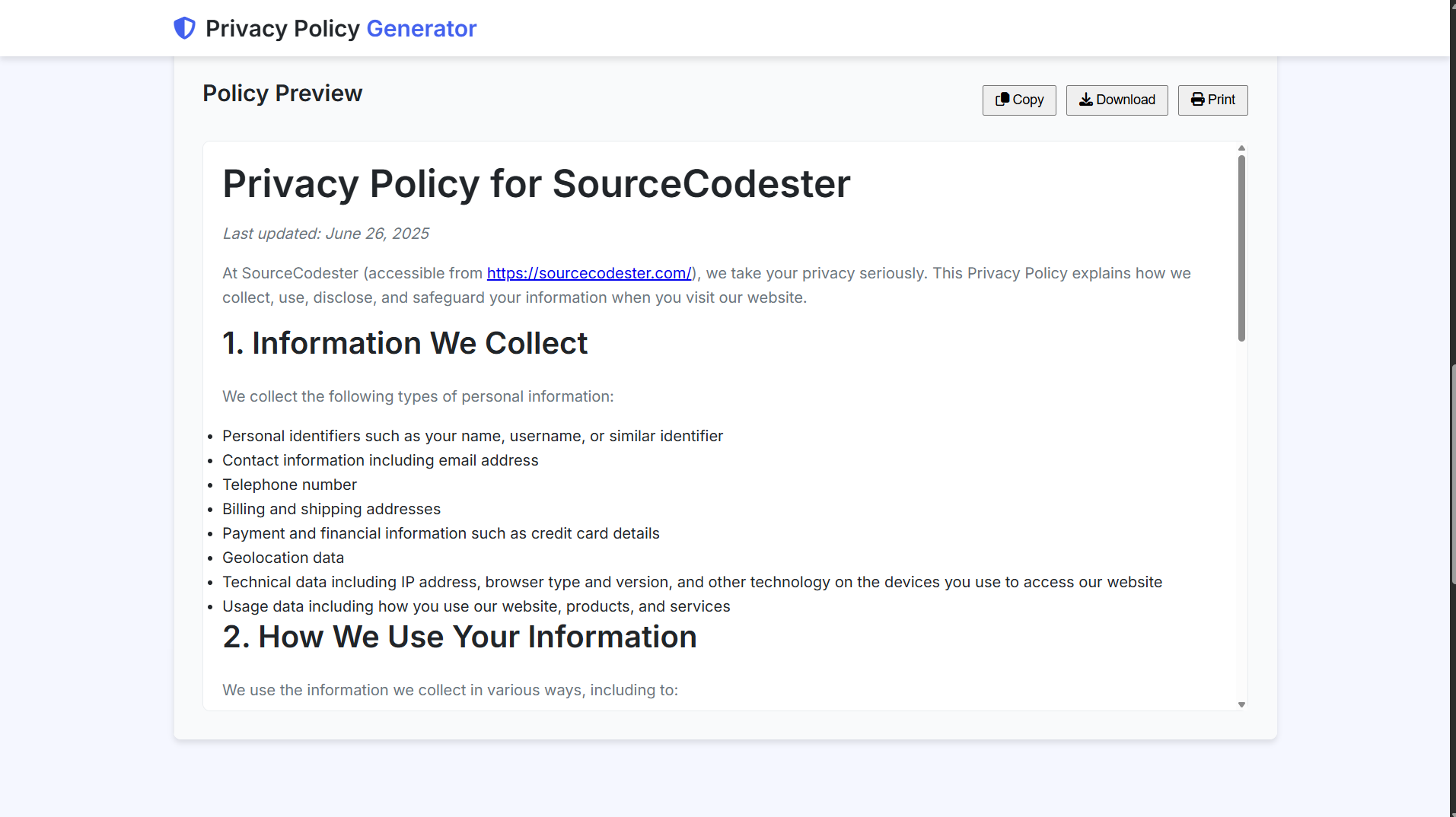Click 'Contact information including email address' item
This screenshot has height=817, width=1456.
pos(381,460)
